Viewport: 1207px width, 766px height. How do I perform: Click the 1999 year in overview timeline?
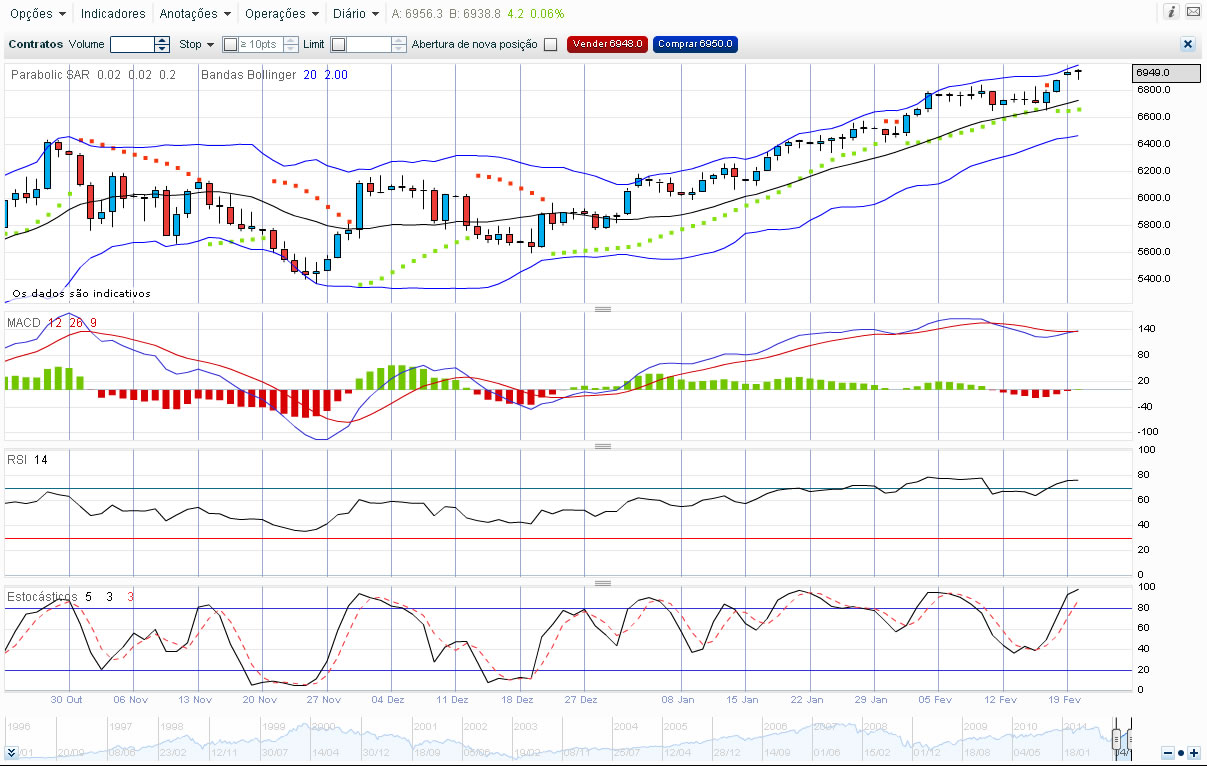(x=274, y=726)
